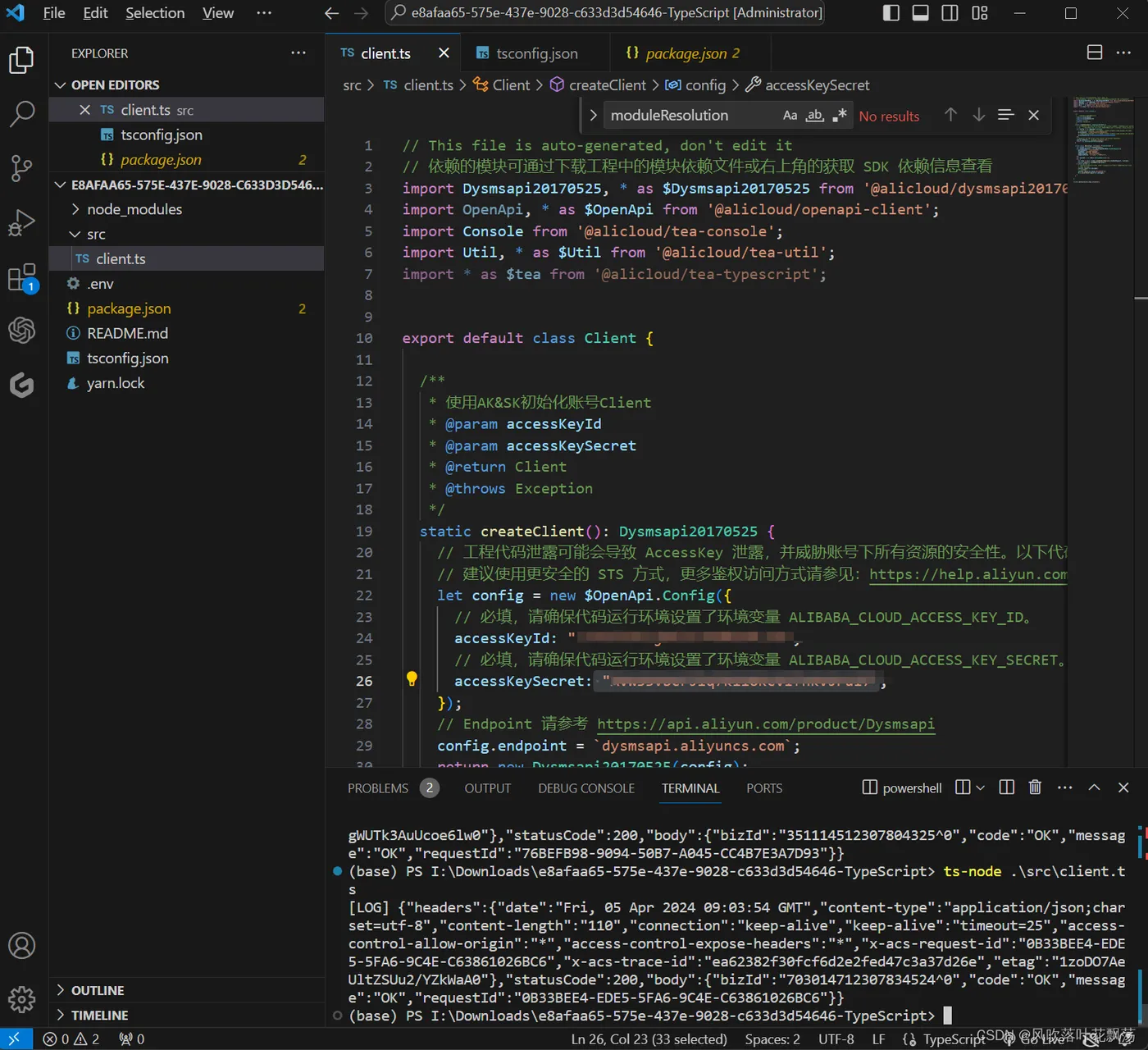The width and height of the screenshot is (1148, 1050).
Task: Change encoding via UTF-8 status
Action: (x=836, y=1039)
